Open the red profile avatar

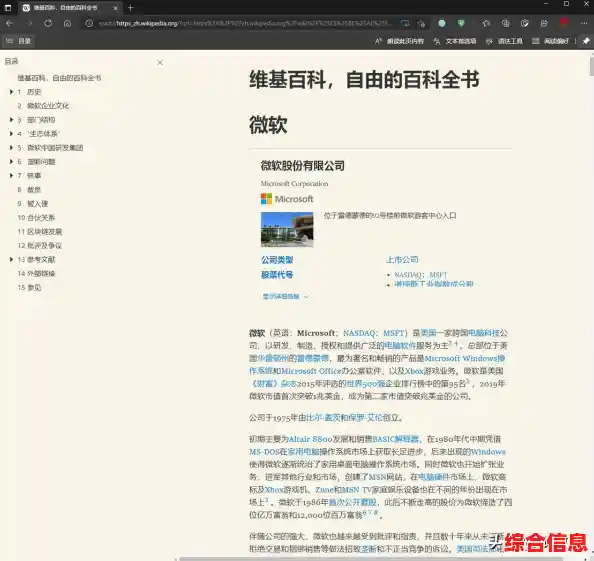(x=564, y=23)
